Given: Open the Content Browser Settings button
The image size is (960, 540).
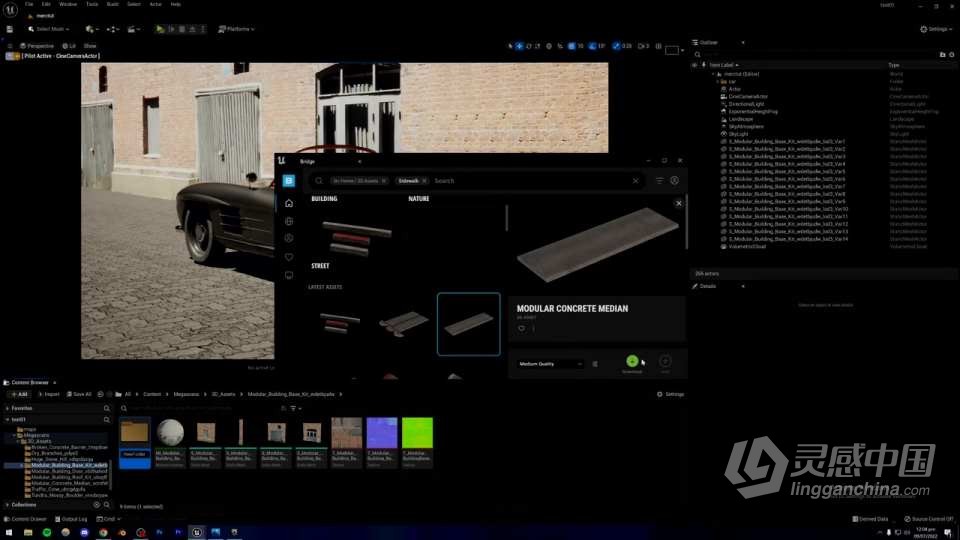Looking at the screenshot, I should [670, 394].
